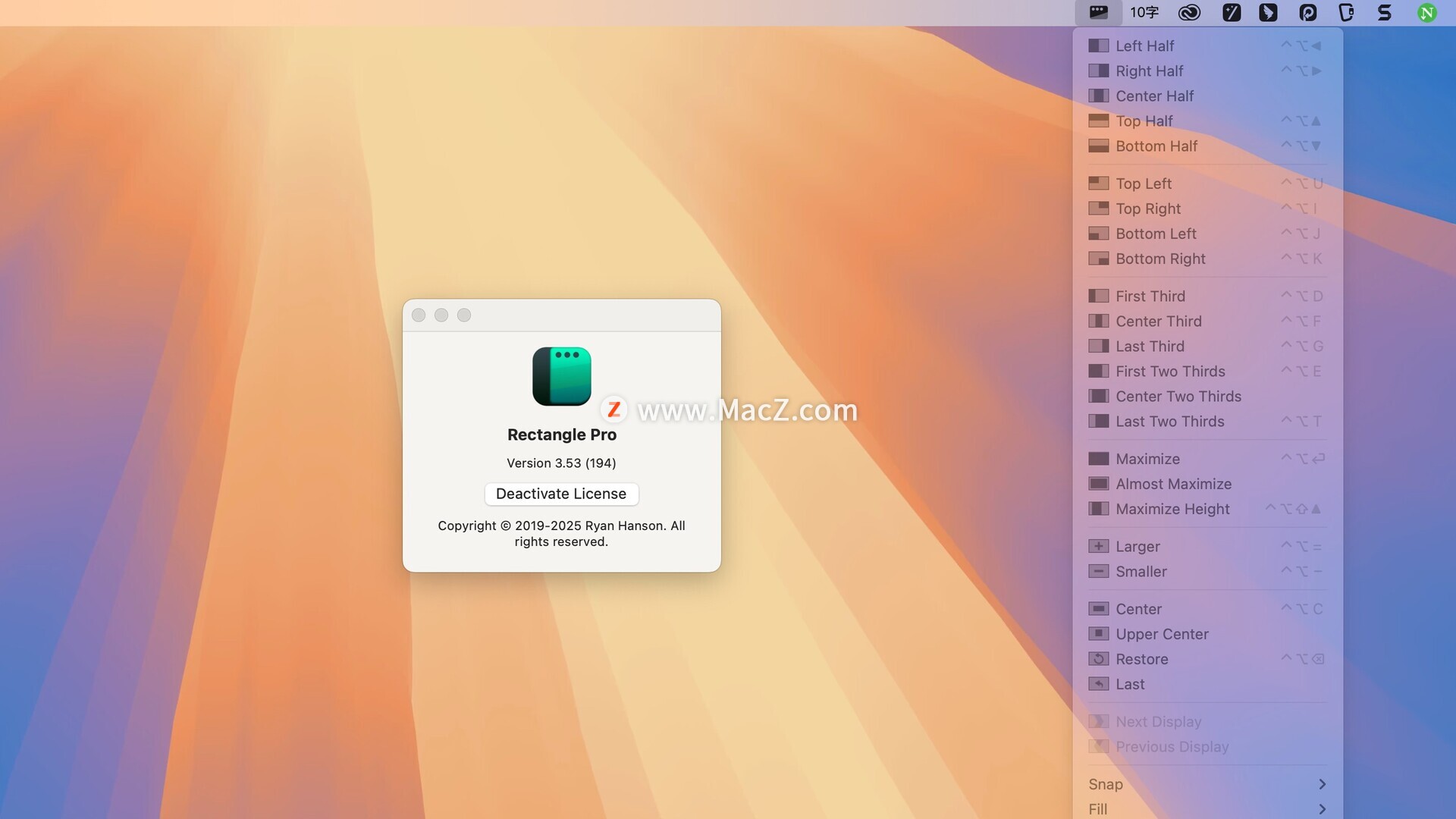Open the Creative Cloud menu bar icon

(1189, 12)
